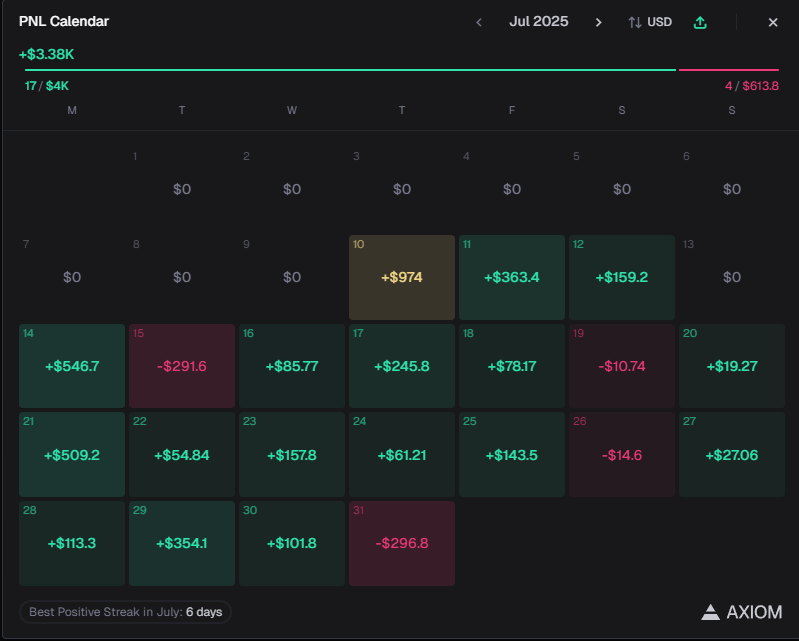Select the July 23 cell showing +$157.8
The height and width of the screenshot is (641, 799).
pos(291,455)
